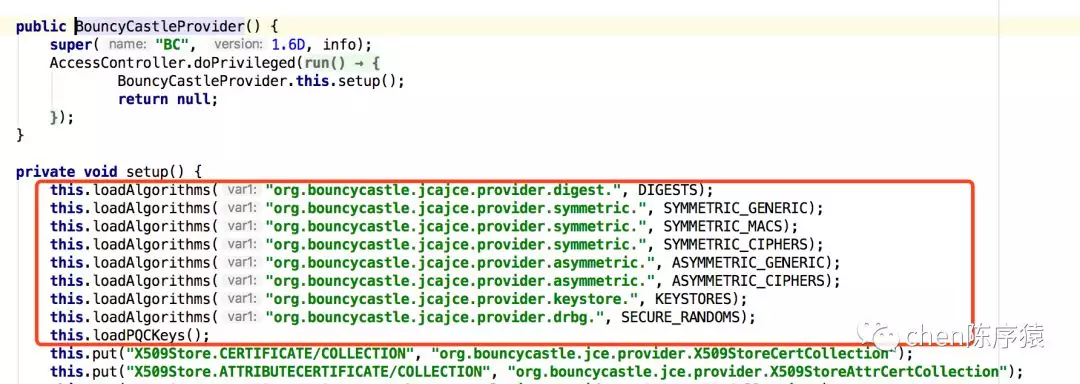Click the DIGESTS constant
Viewport: 1080px width, 384px height.
[667, 189]
